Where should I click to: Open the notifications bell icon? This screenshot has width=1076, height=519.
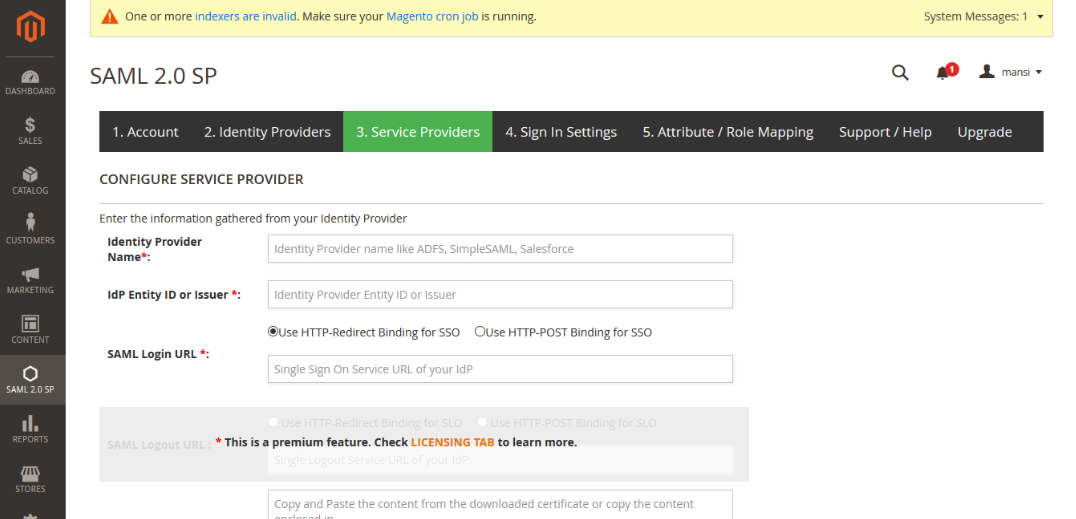tap(942, 73)
